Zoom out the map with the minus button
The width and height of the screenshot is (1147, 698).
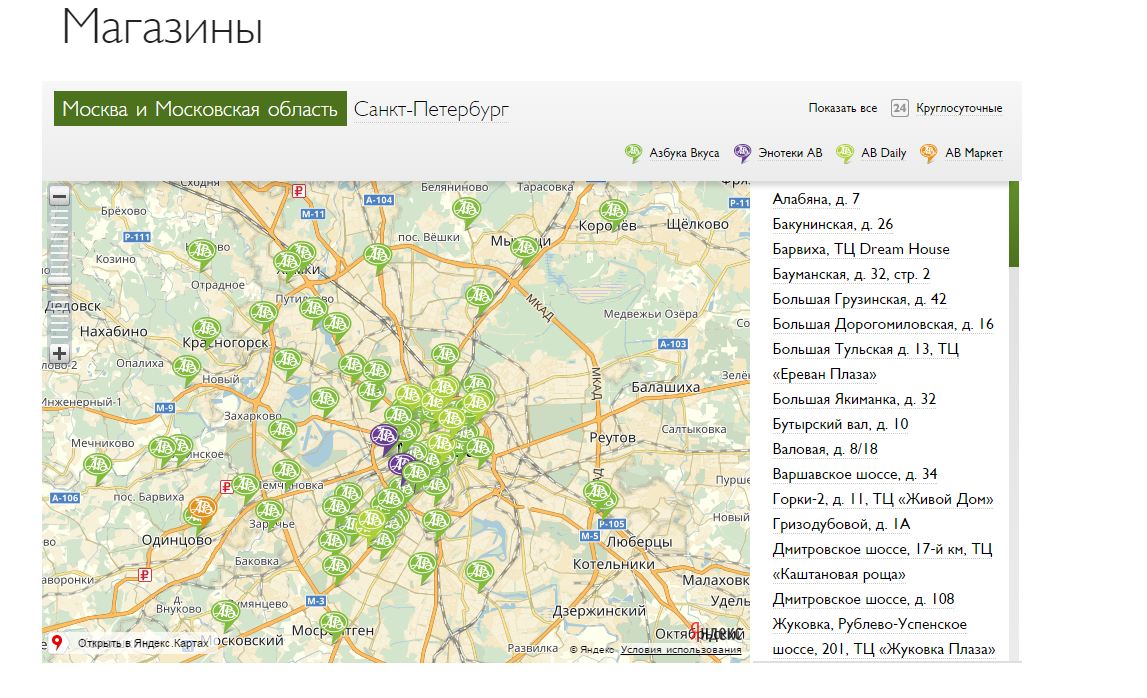pos(59,196)
